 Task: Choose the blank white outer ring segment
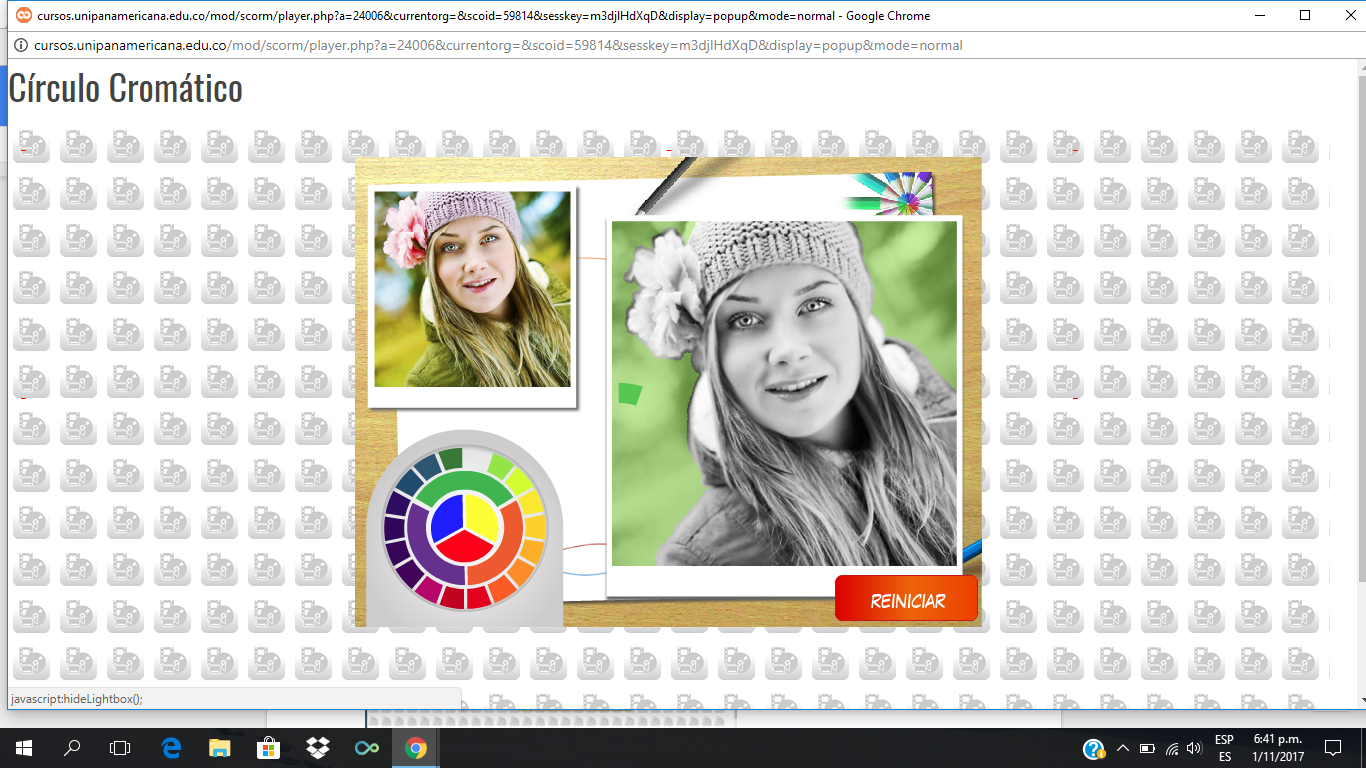coord(478,458)
